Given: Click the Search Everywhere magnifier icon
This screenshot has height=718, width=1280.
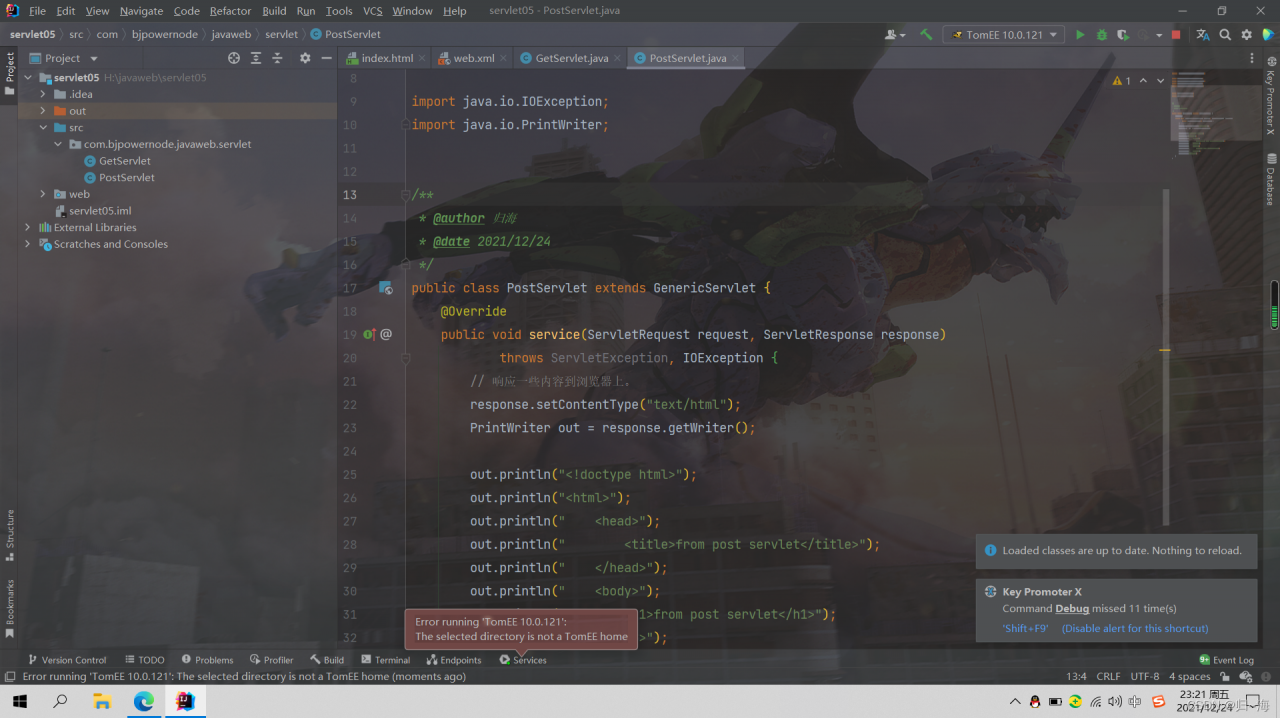Looking at the screenshot, I should click(x=1224, y=35).
